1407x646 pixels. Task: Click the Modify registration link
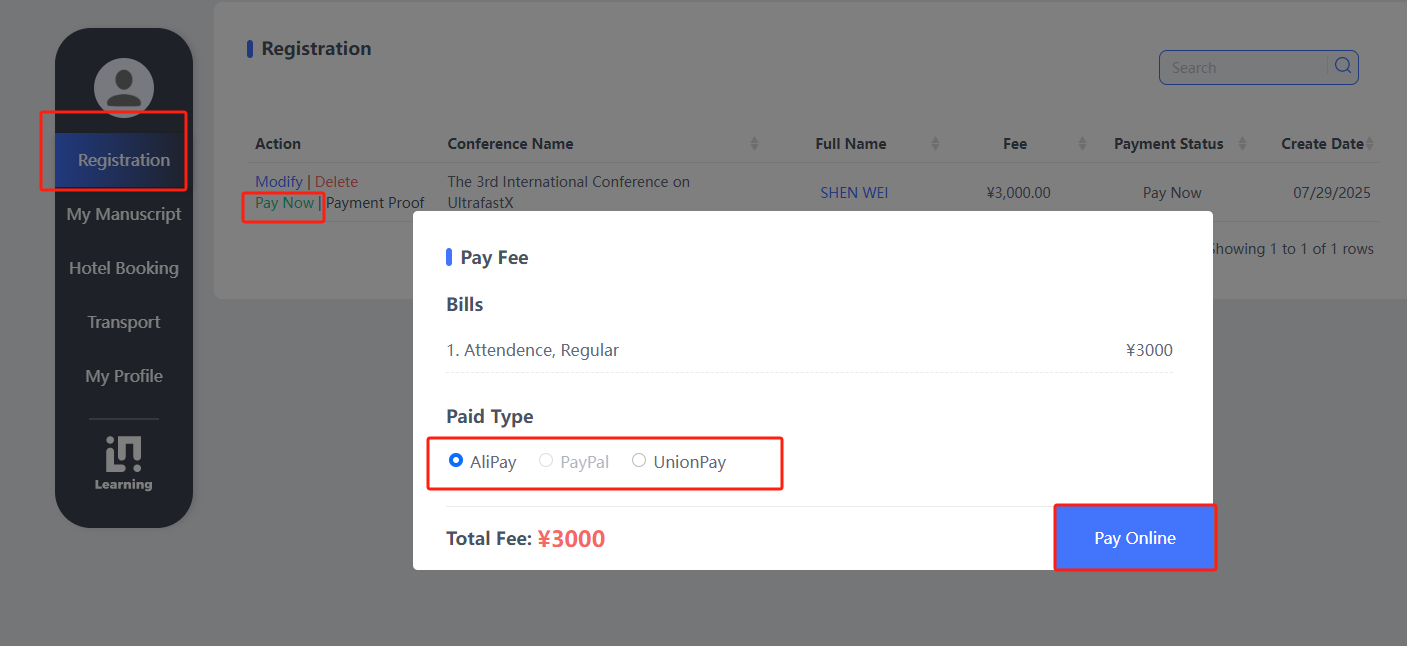coord(279,182)
